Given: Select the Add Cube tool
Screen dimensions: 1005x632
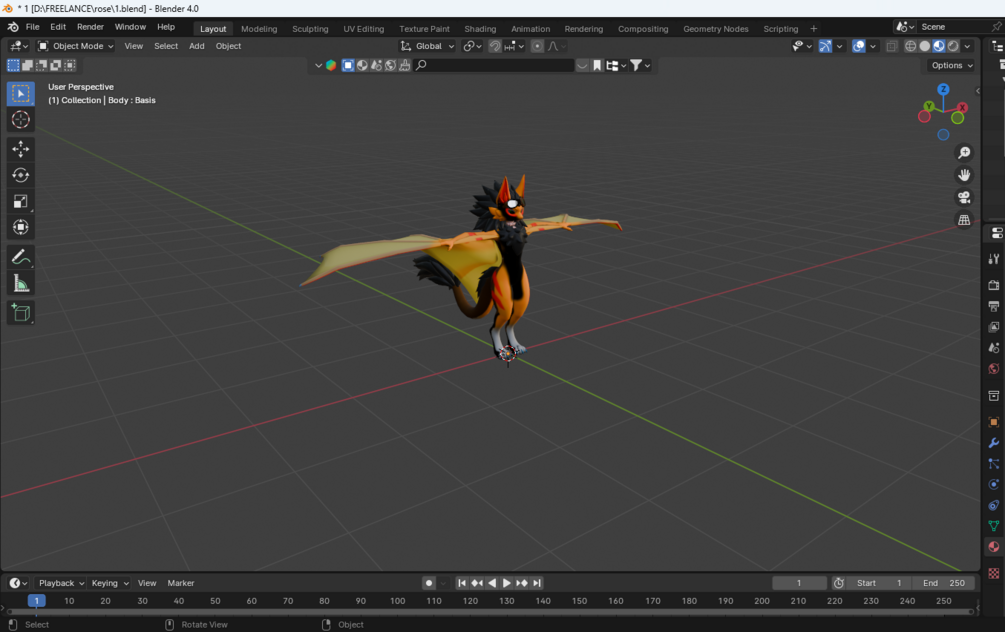Looking at the screenshot, I should (x=21, y=313).
